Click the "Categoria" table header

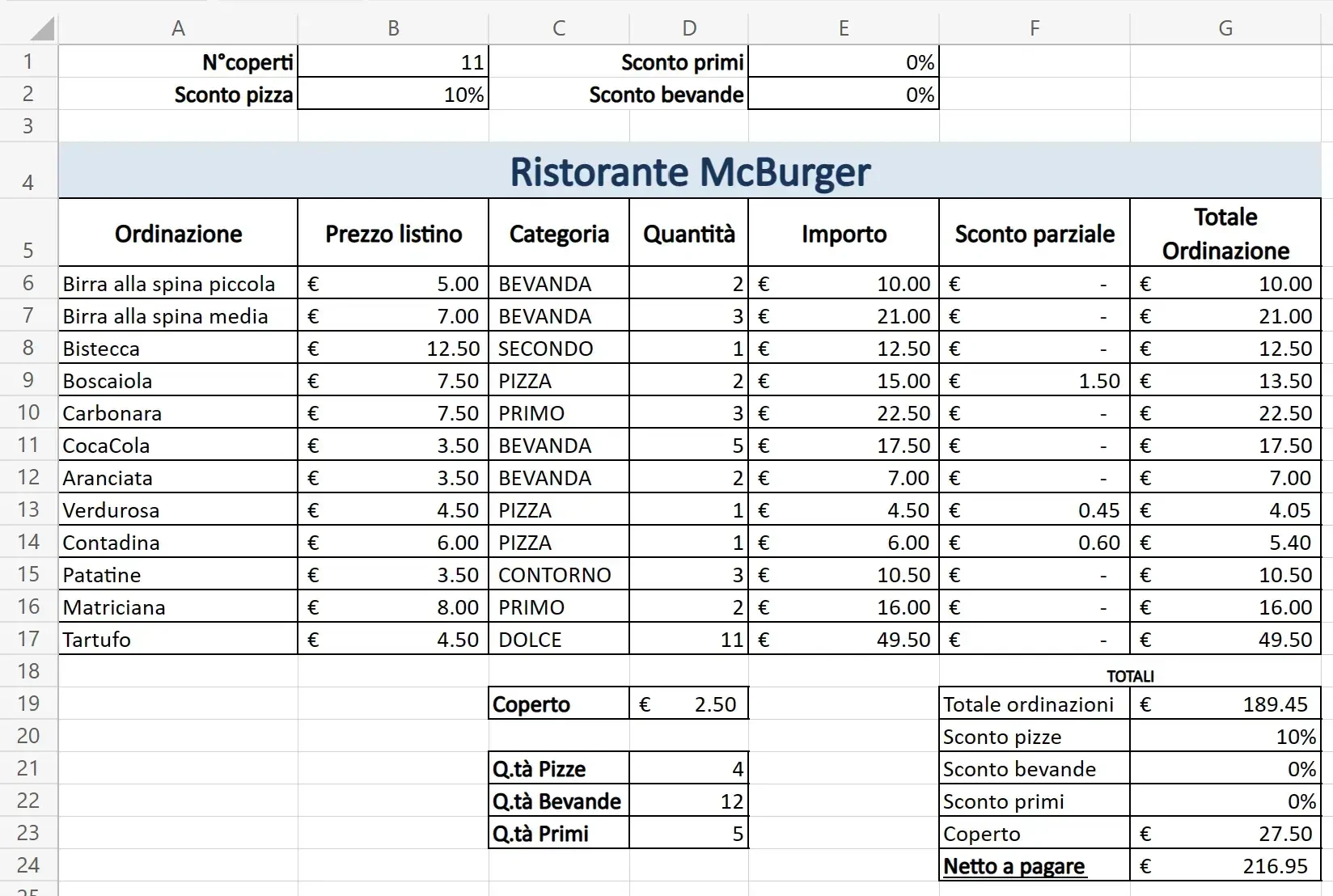559,233
